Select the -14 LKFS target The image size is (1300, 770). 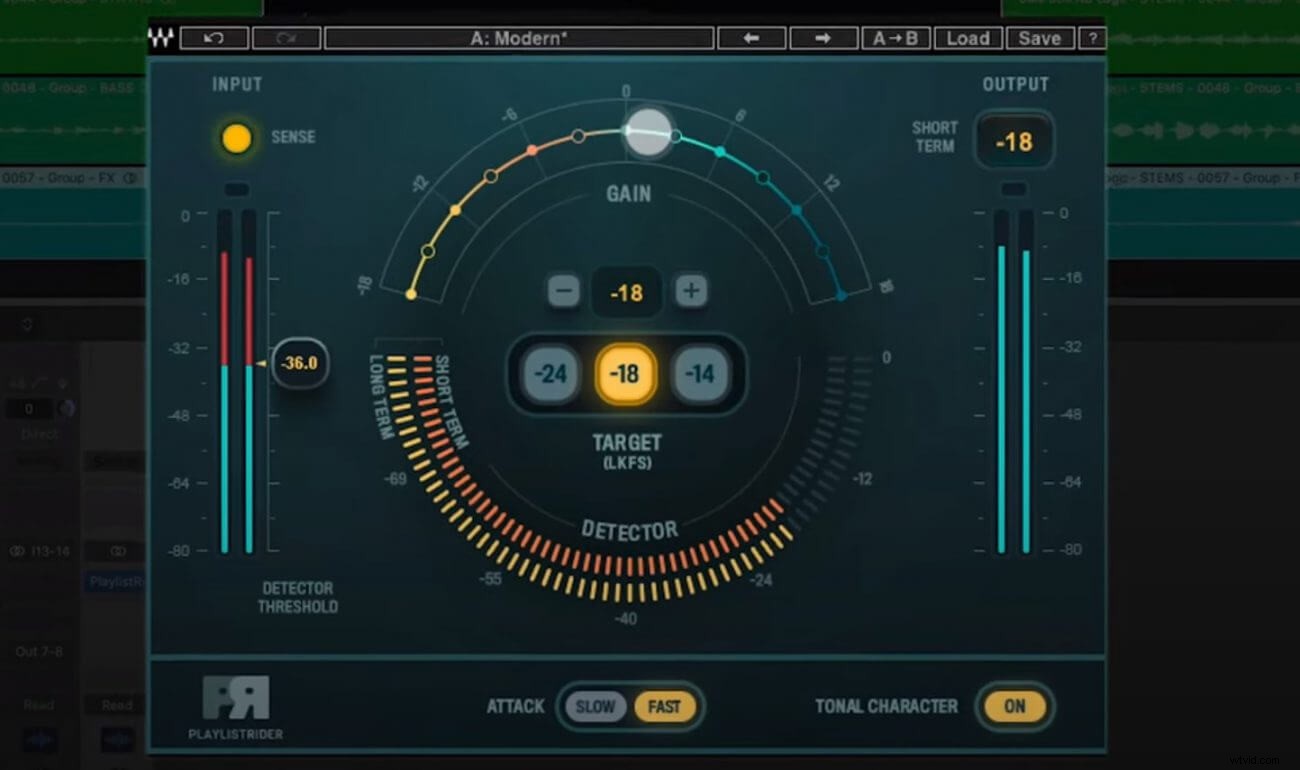[701, 374]
